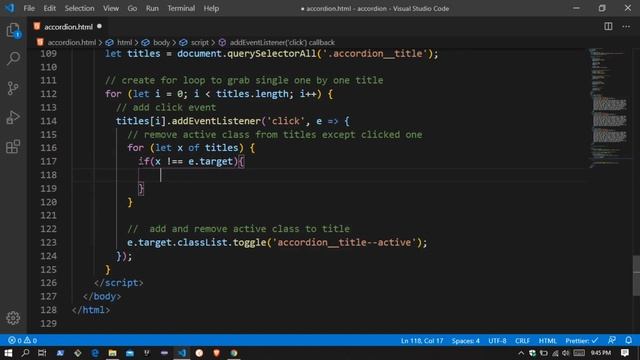Show hidden system tray icons
This screenshot has width=640, height=360.
[x=521, y=353]
